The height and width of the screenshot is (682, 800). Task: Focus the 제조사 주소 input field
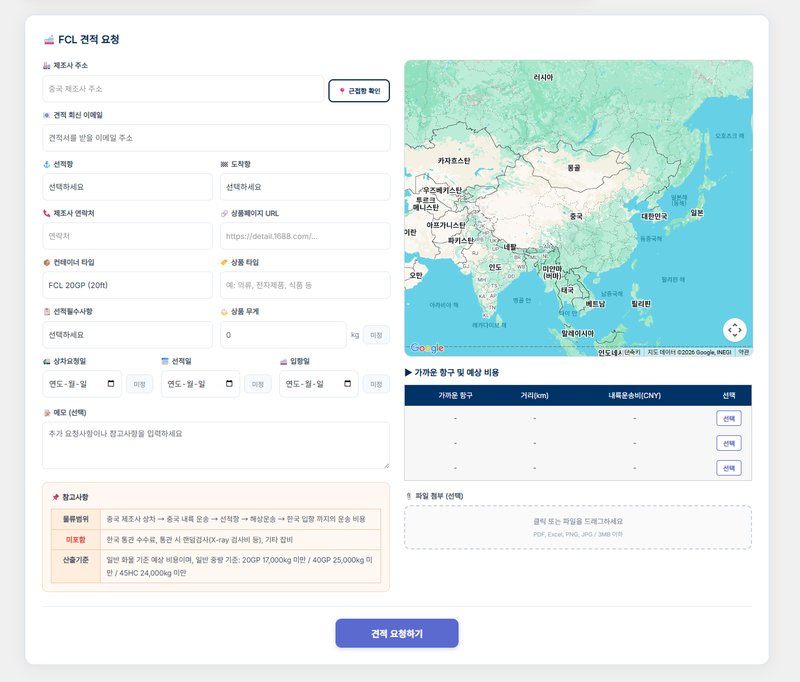tap(183, 89)
